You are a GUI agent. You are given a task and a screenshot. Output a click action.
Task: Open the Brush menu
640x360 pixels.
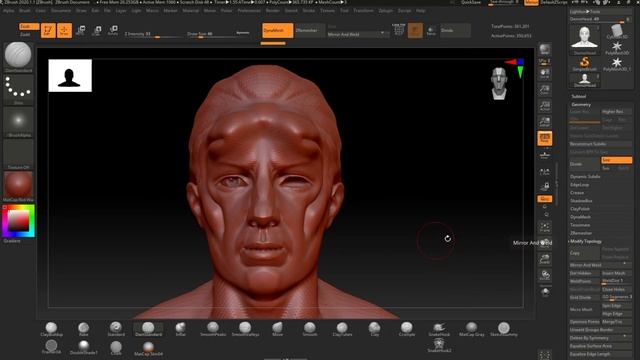point(25,11)
